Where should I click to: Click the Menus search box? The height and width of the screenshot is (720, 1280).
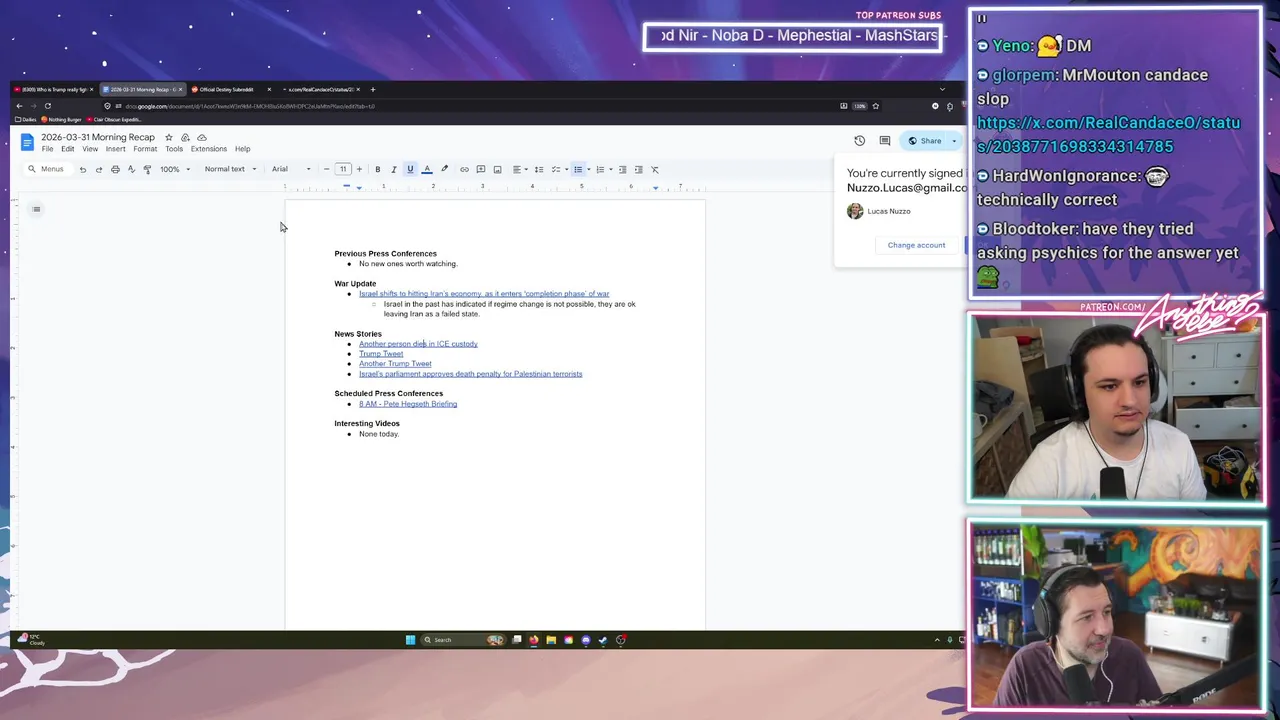click(x=46, y=169)
